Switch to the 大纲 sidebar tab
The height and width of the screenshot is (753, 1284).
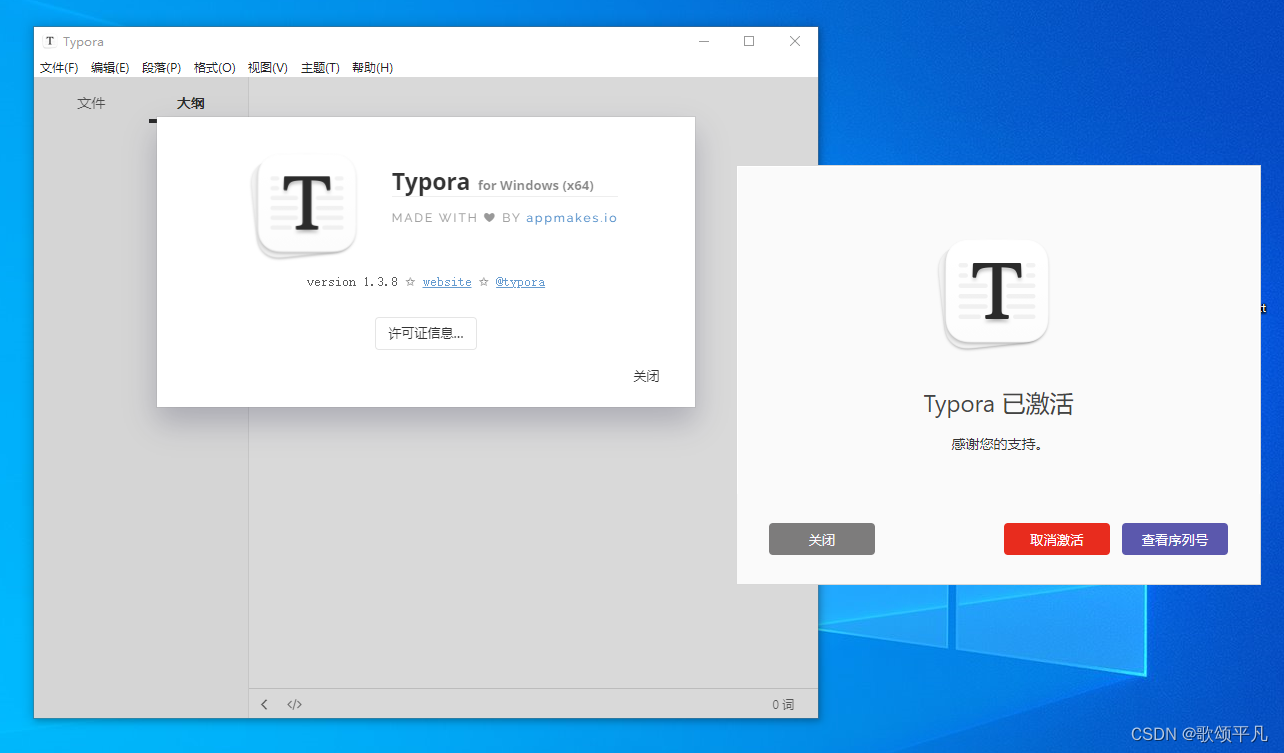191,103
